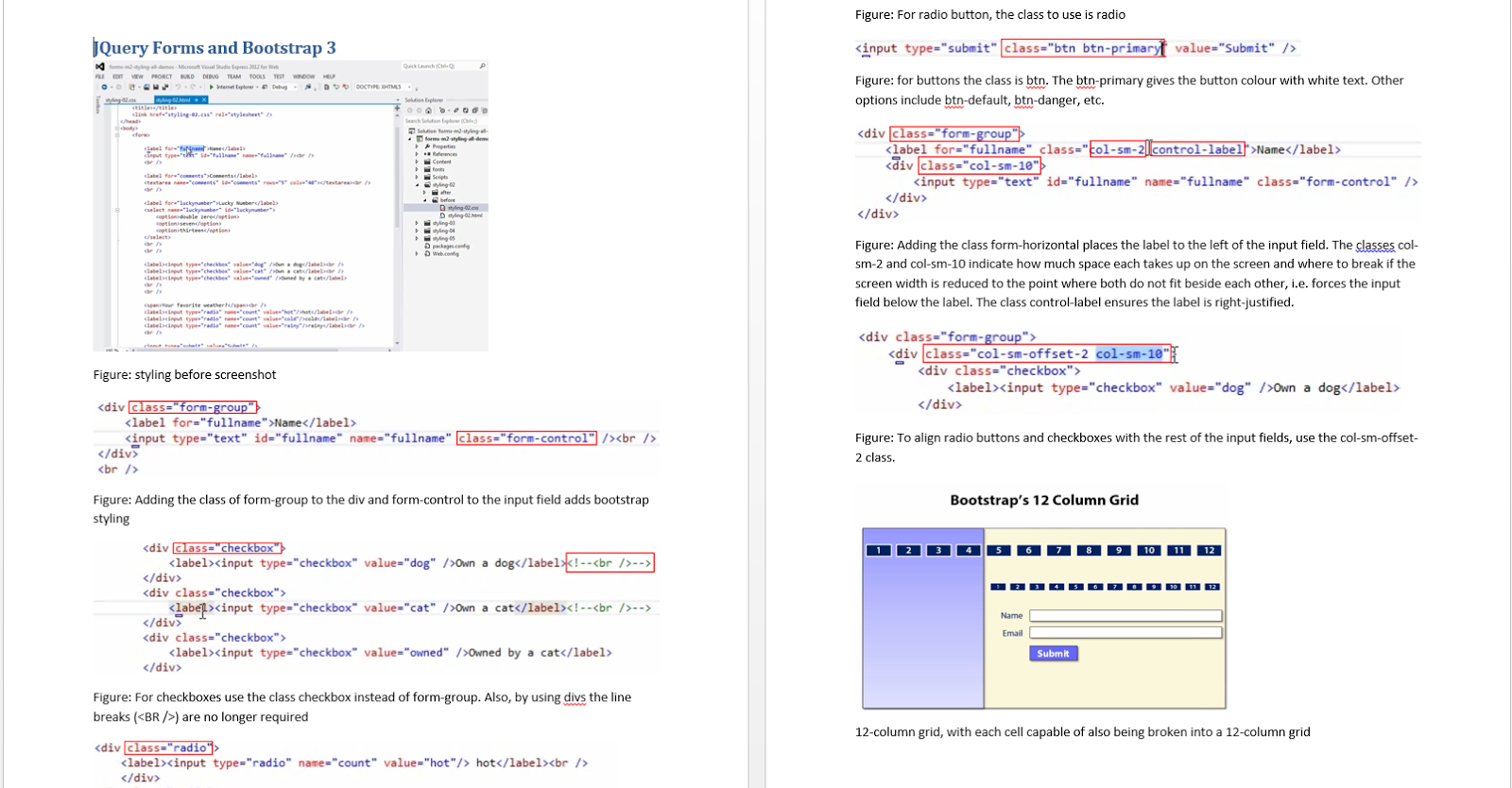The height and width of the screenshot is (788, 1512).
Task: Click caption starting "Figure: Adding the class of form-group"
Action: (x=371, y=509)
